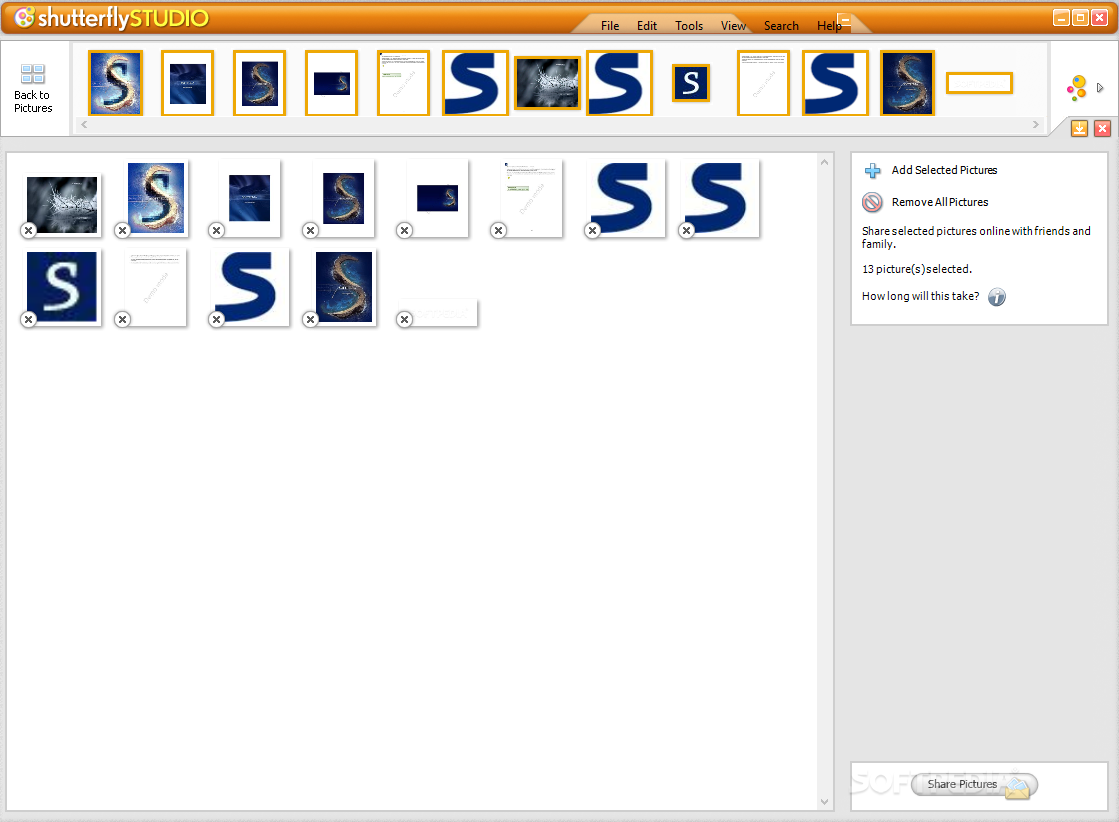Image resolution: width=1119 pixels, height=822 pixels.
Task: Click Remove All Pictures
Action: [x=926, y=203]
